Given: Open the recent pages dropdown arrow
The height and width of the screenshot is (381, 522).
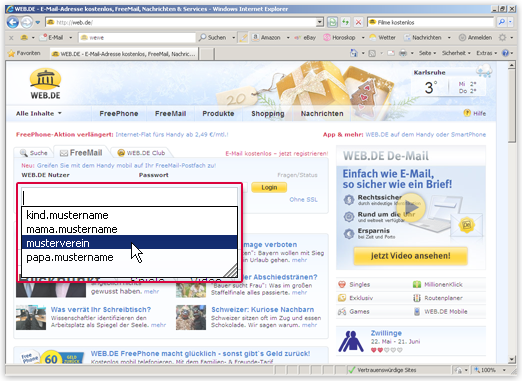Looking at the screenshot, I should (38, 22).
